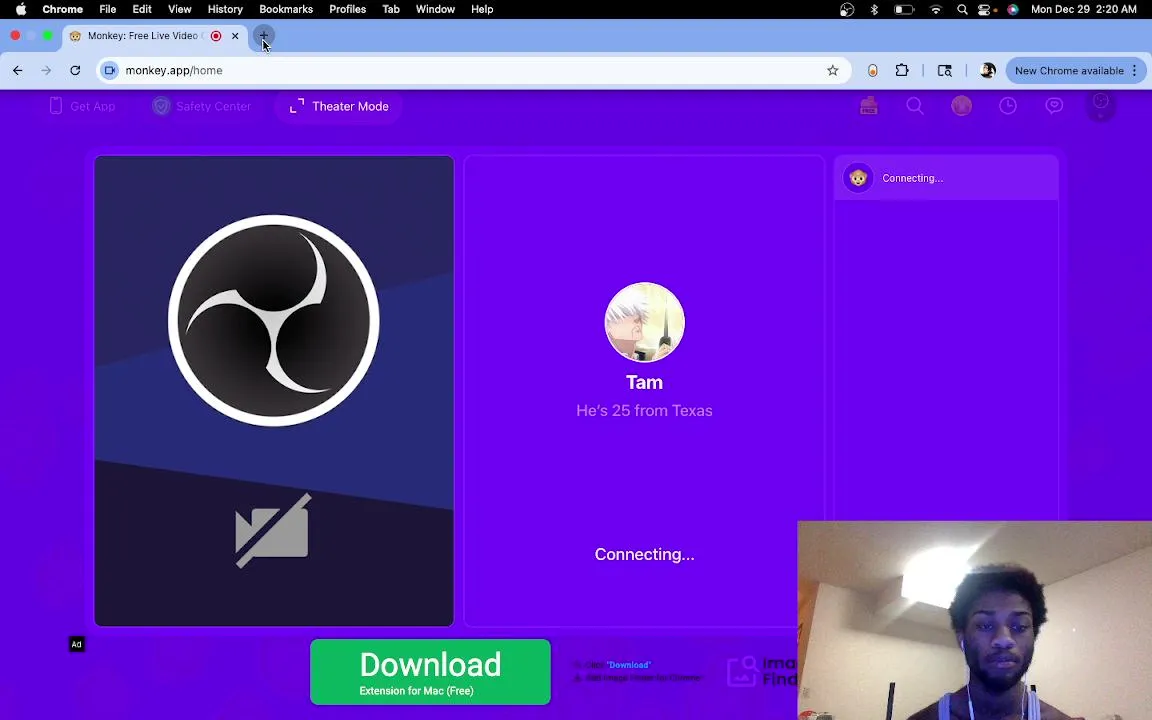Click the chat panel Connecting... label
1152x720 pixels.
coord(912,178)
